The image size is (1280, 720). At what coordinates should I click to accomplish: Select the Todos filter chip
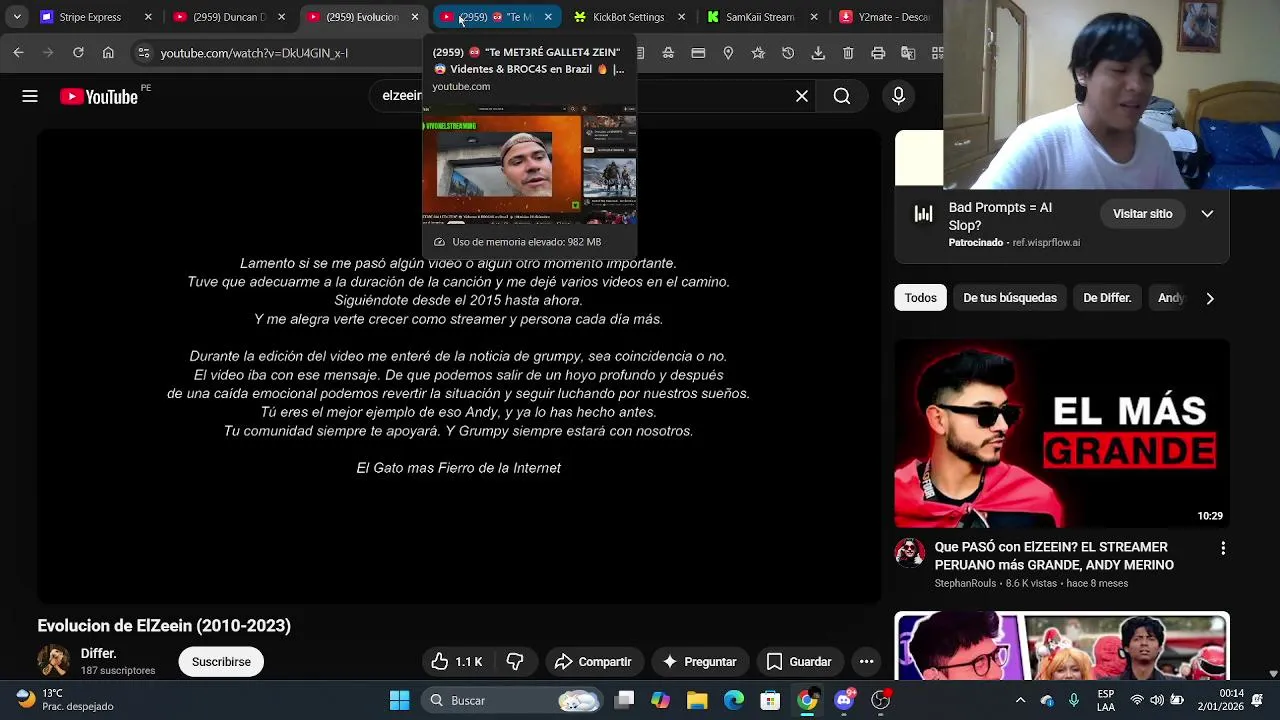coord(921,298)
